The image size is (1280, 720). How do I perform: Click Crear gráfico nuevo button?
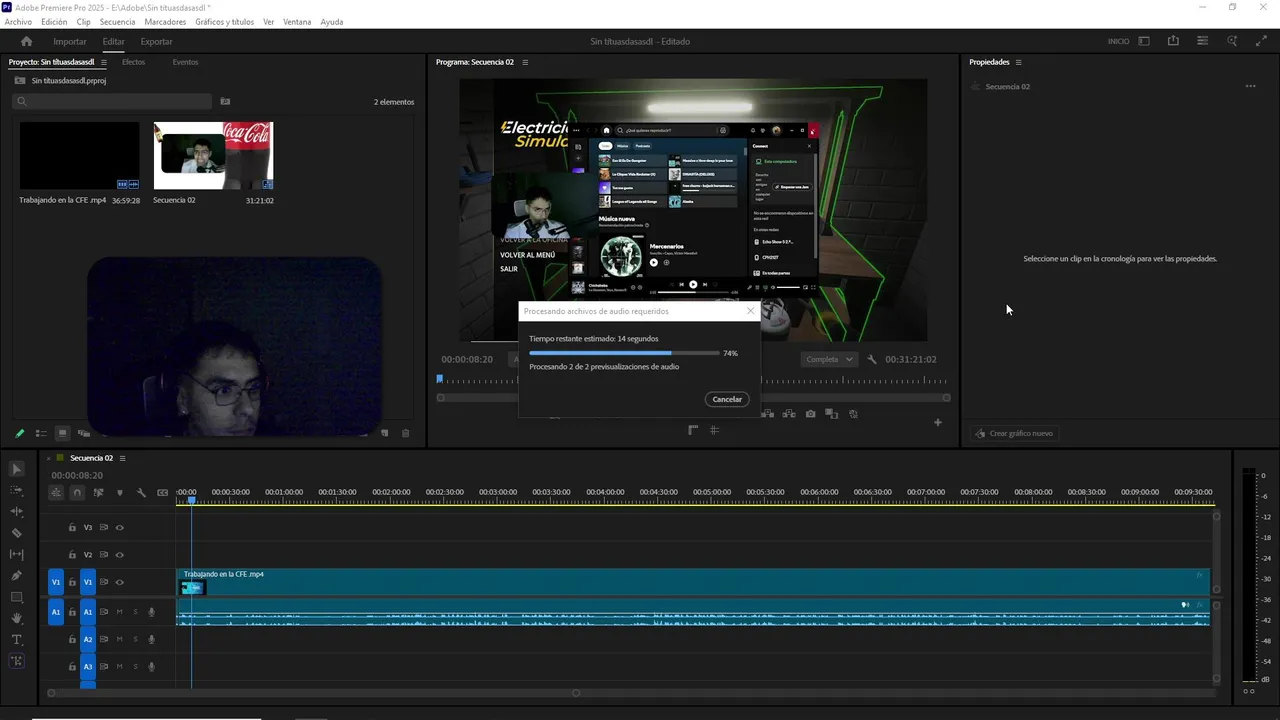click(x=1013, y=433)
